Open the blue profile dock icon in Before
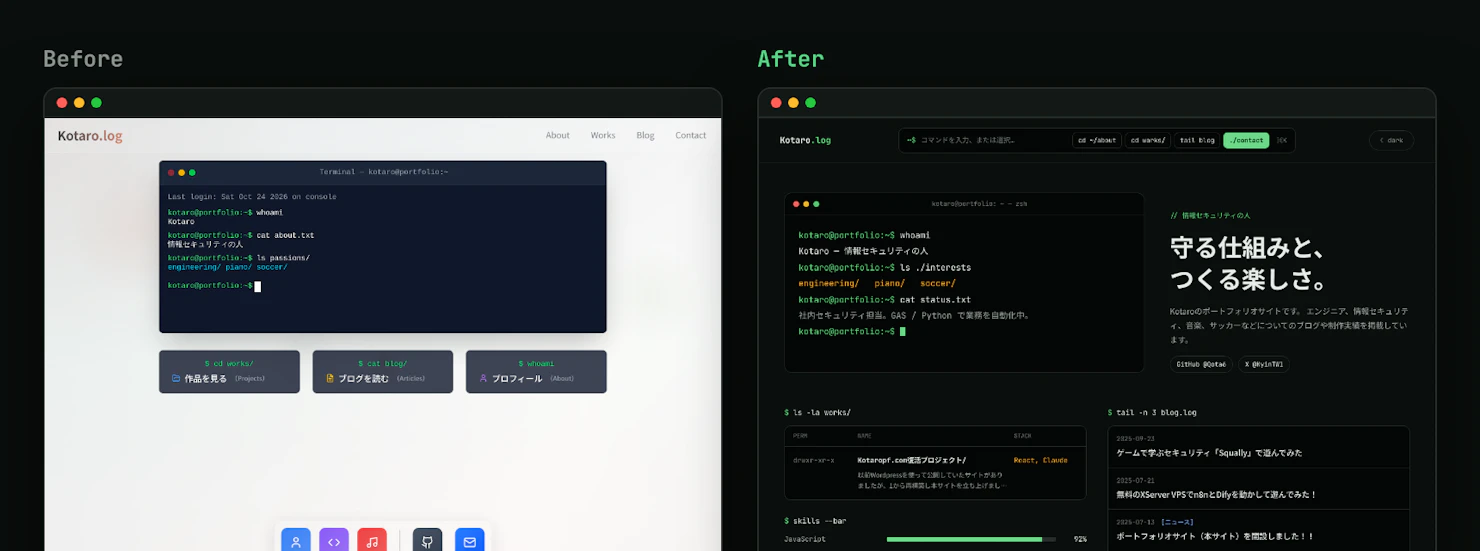This screenshot has width=1480, height=551. [296, 541]
